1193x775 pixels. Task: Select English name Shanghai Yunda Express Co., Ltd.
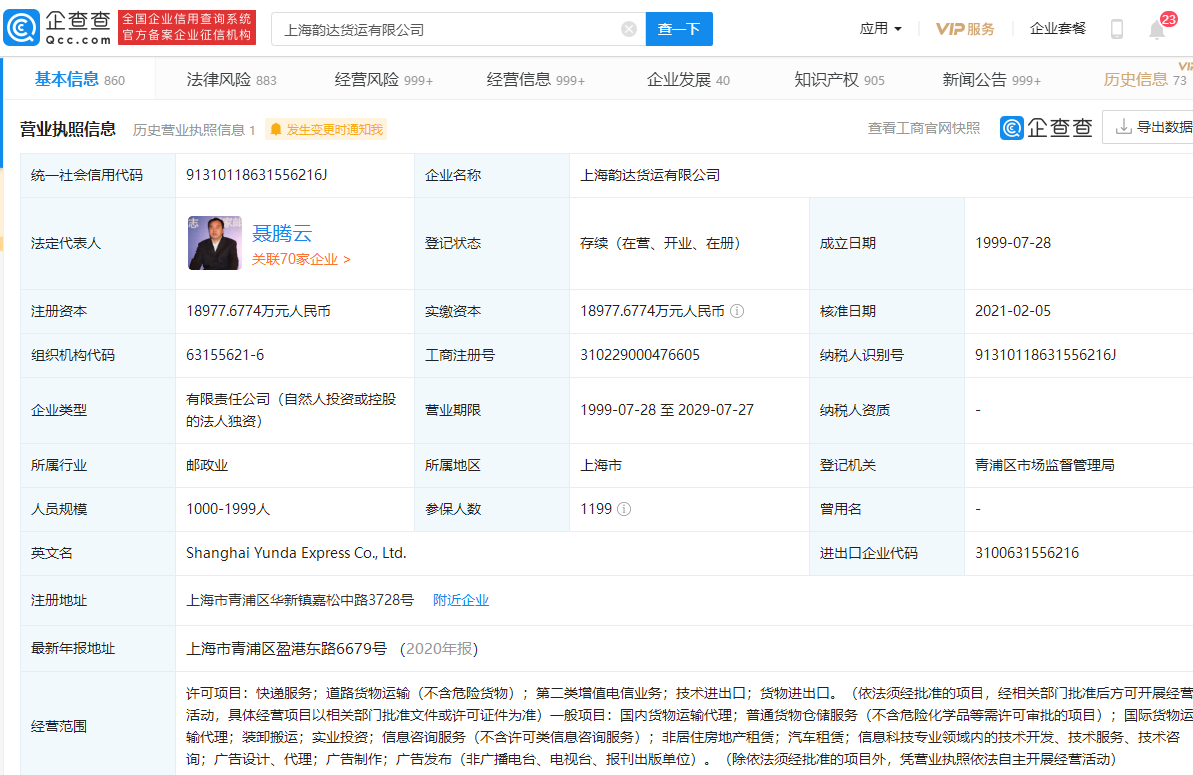296,553
